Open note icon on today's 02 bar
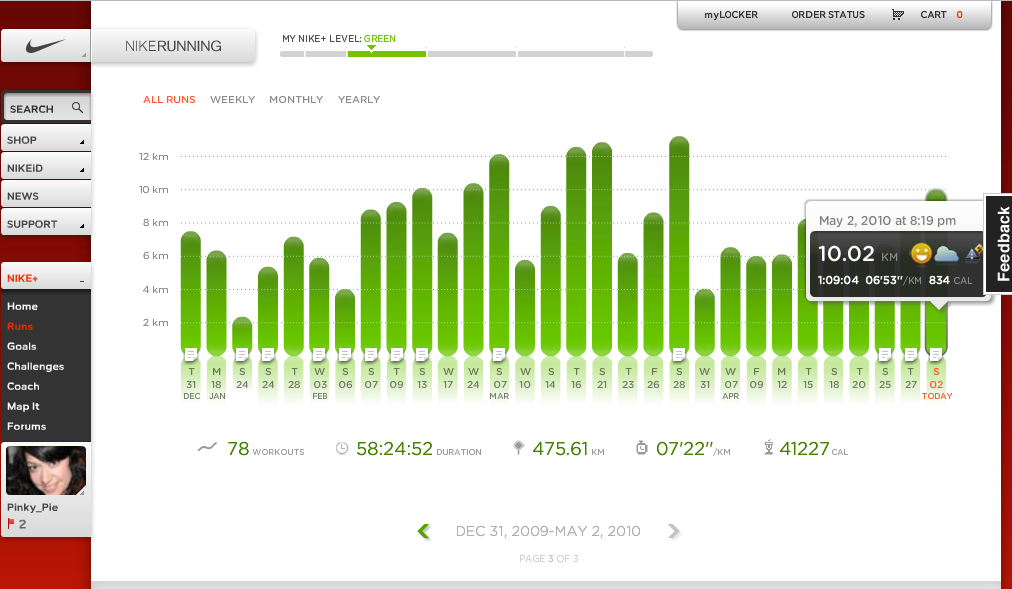1012x589 pixels. point(935,354)
